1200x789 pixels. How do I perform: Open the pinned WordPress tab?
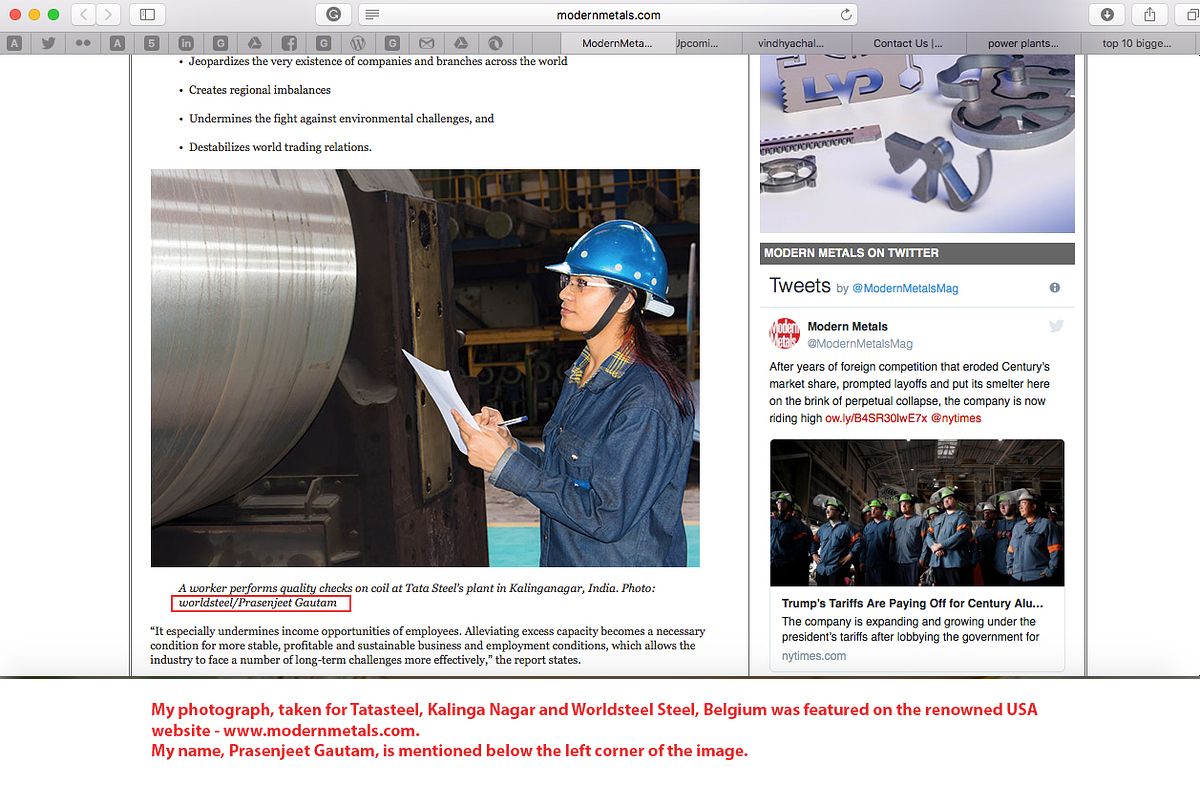click(357, 43)
